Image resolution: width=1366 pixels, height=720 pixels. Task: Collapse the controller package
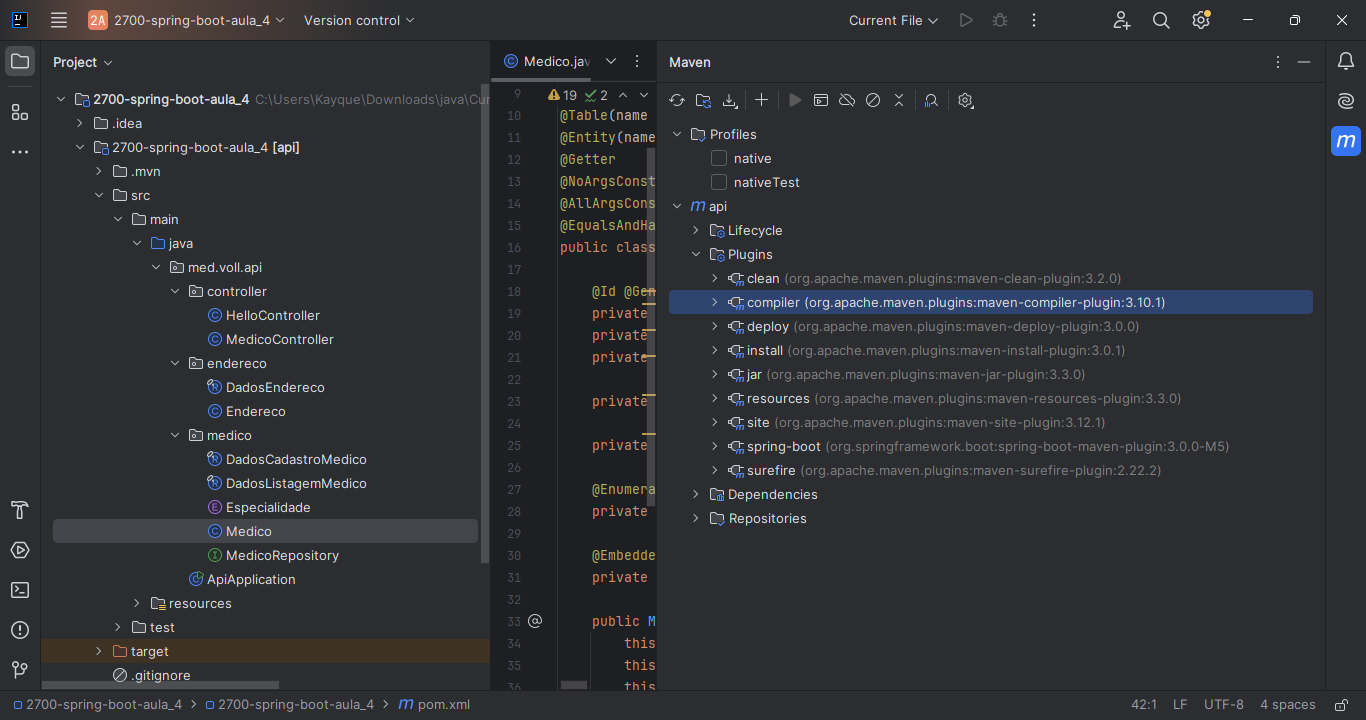pyautogui.click(x=174, y=291)
